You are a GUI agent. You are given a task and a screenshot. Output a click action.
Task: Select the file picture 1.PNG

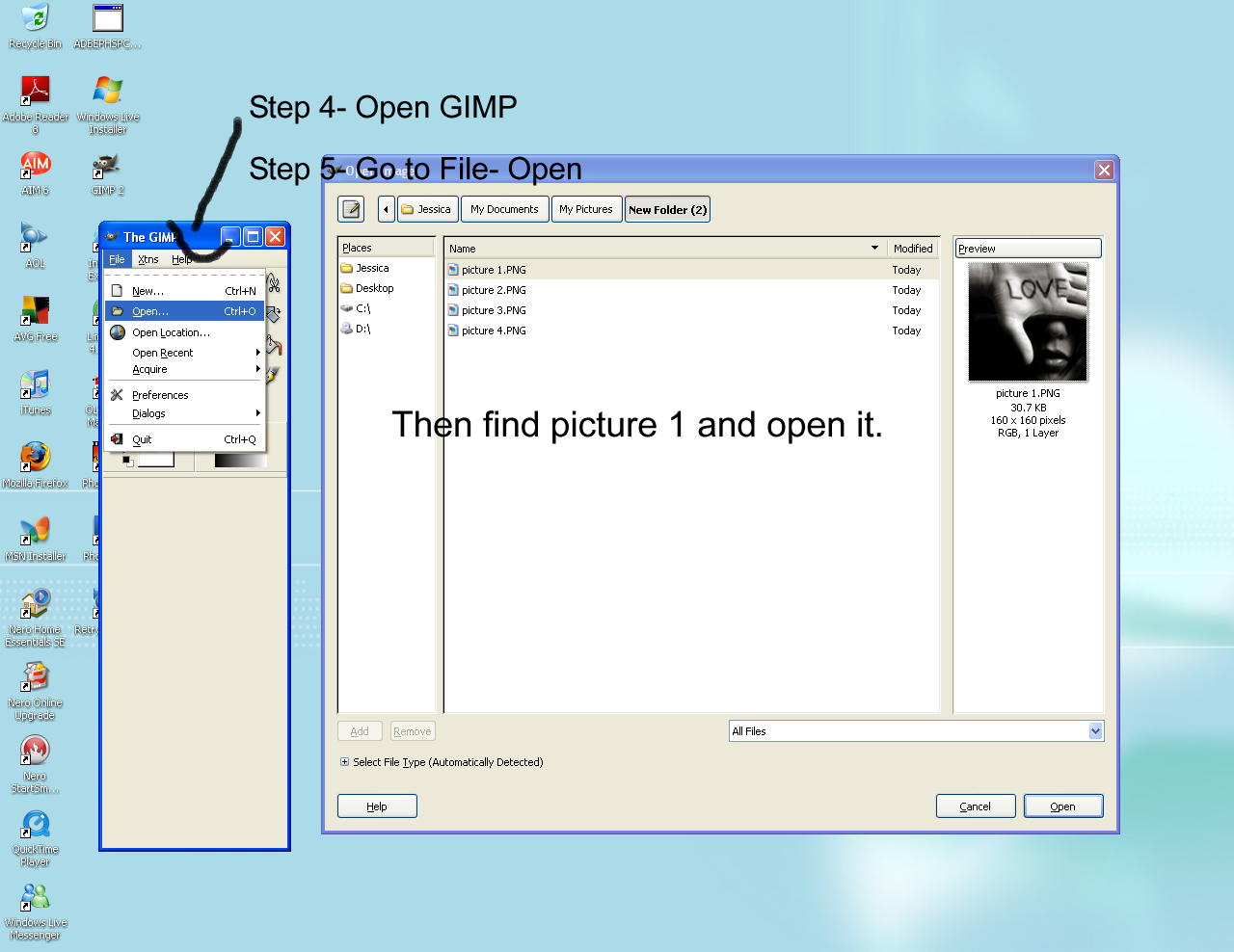point(691,270)
